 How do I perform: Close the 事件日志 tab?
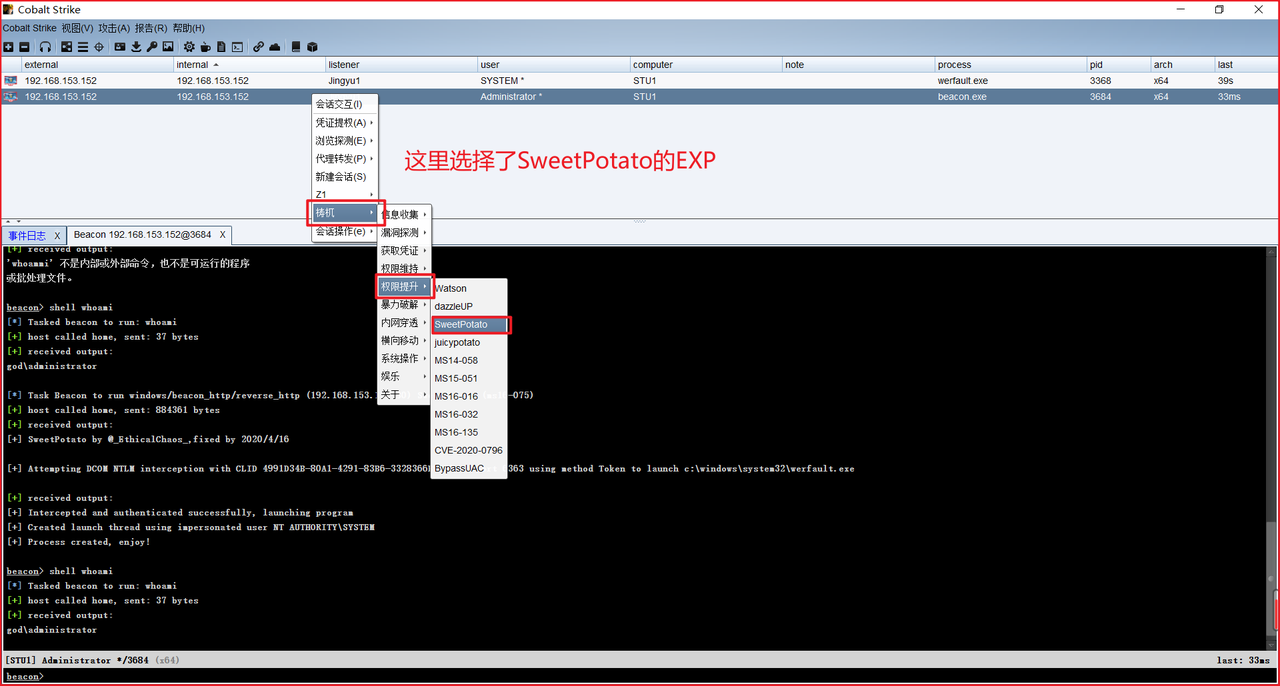click(x=58, y=235)
